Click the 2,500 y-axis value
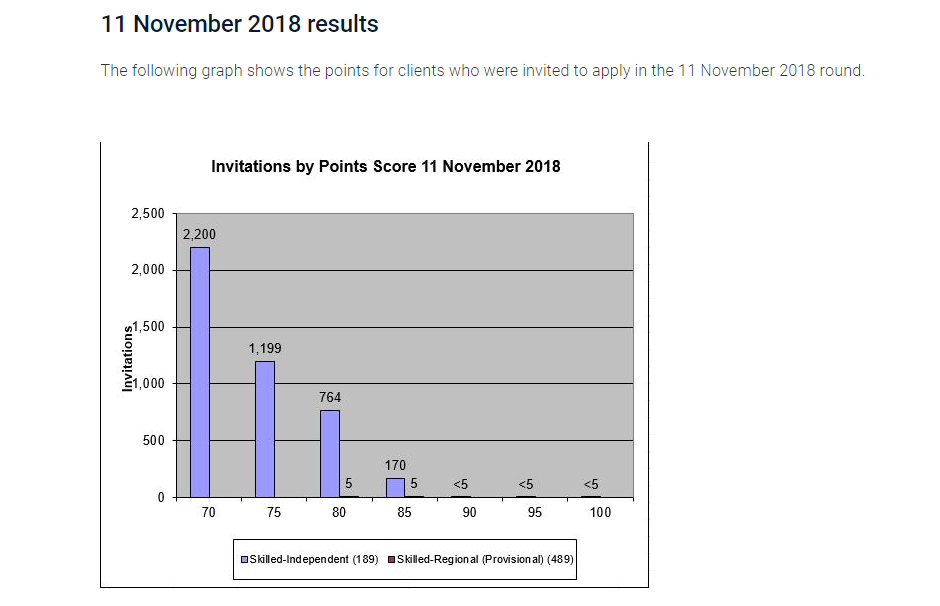The image size is (940, 606). [147, 214]
